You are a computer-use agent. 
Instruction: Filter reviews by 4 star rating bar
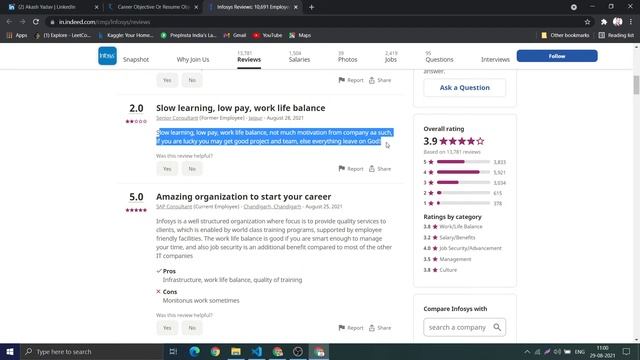click(x=464, y=172)
